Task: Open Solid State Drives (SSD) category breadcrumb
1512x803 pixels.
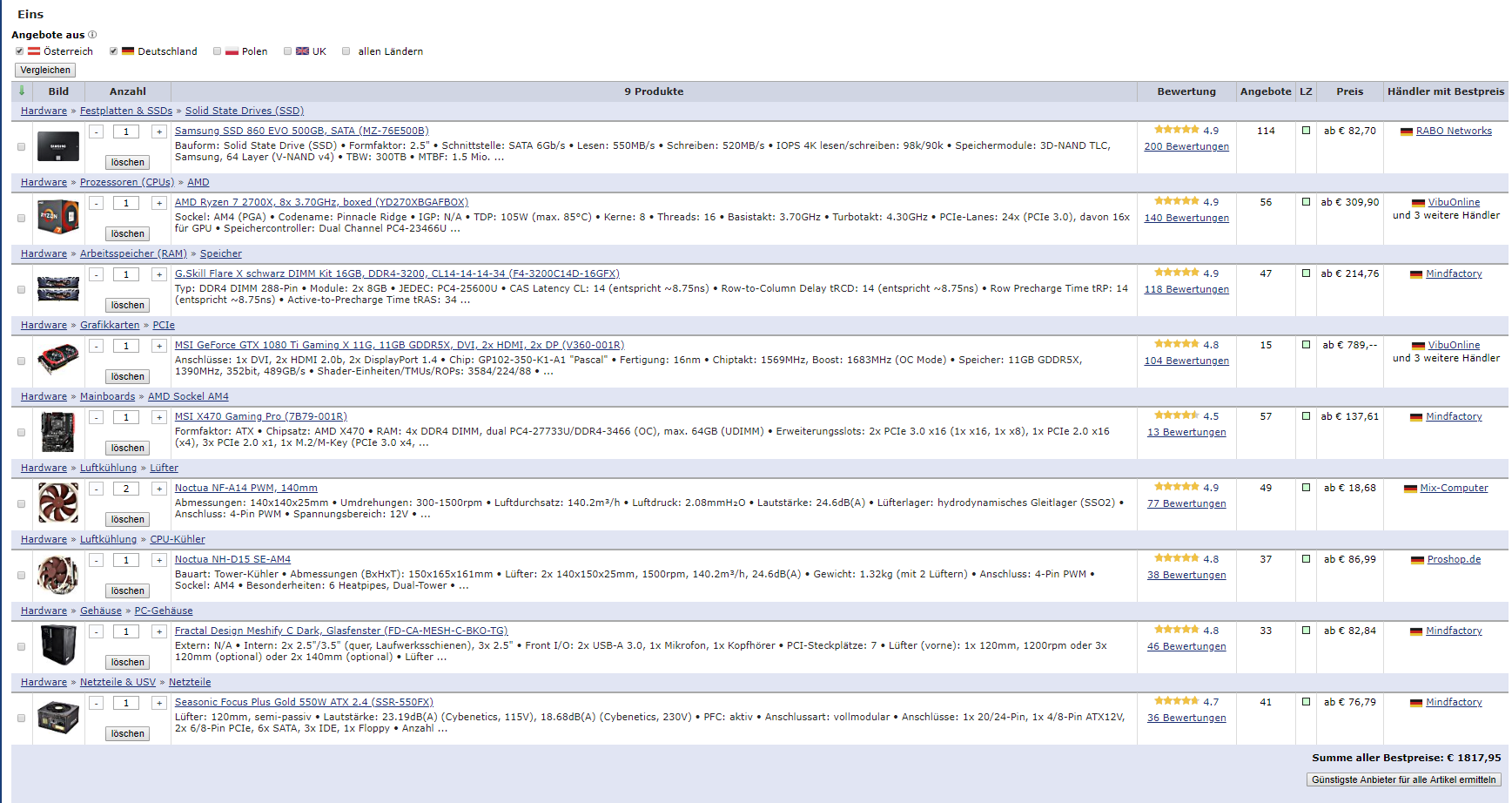Action: [x=245, y=111]
